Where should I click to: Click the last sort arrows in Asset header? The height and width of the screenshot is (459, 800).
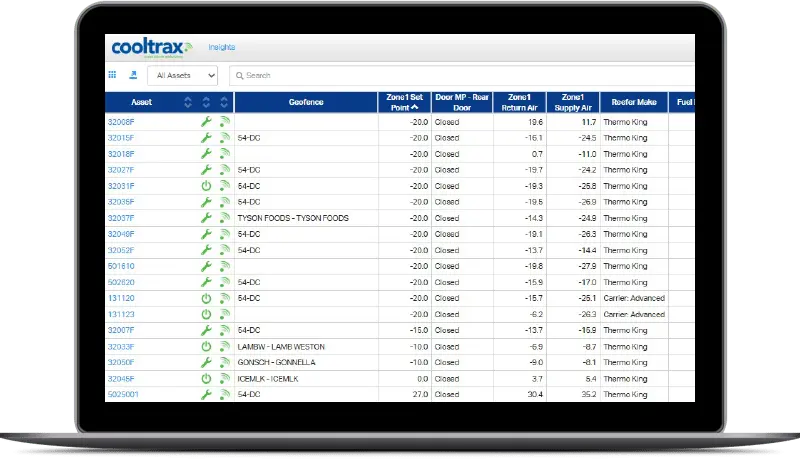click(224, 102)
